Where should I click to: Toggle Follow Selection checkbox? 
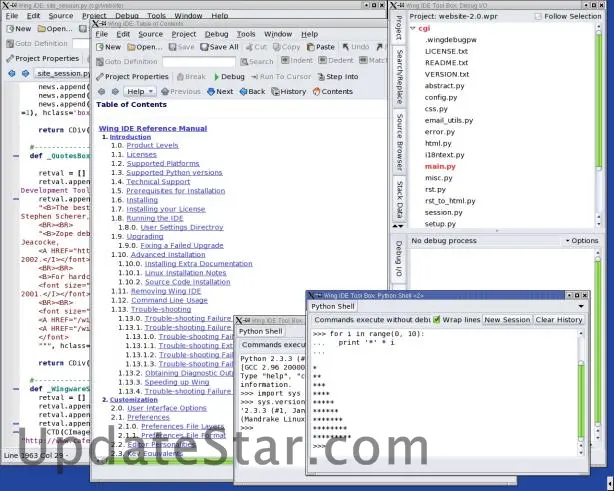point(538,16)
